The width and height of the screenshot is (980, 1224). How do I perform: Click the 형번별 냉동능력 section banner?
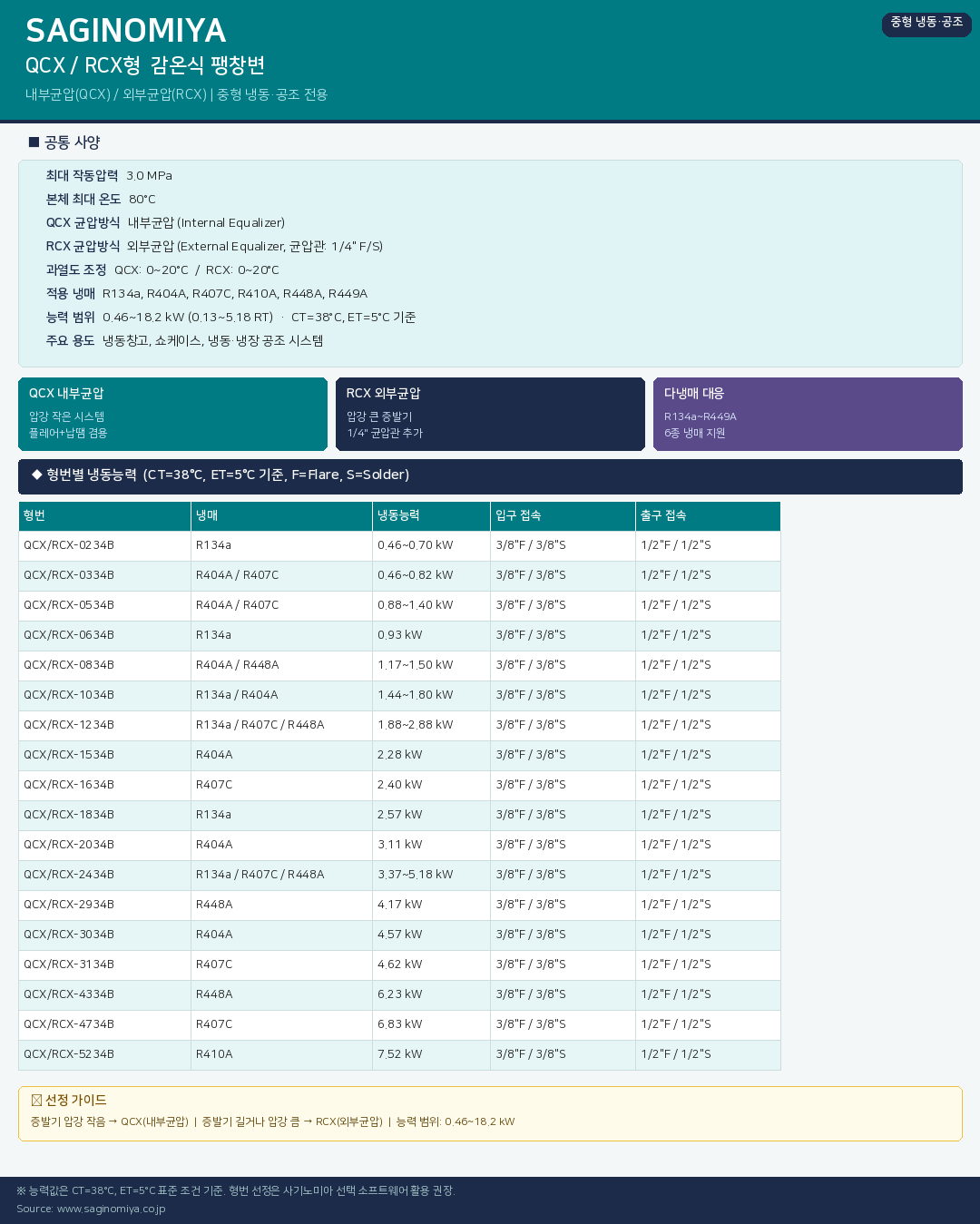[x=490, y=476]
